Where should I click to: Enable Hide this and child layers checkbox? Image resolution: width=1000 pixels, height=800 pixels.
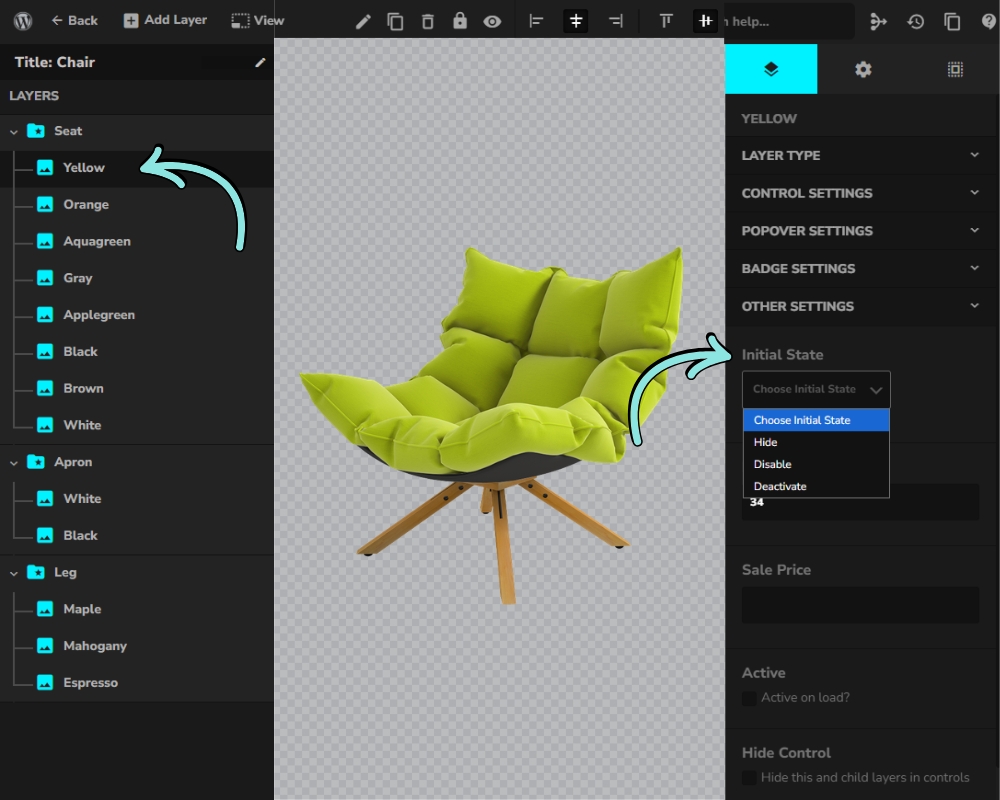click(749, 778)
